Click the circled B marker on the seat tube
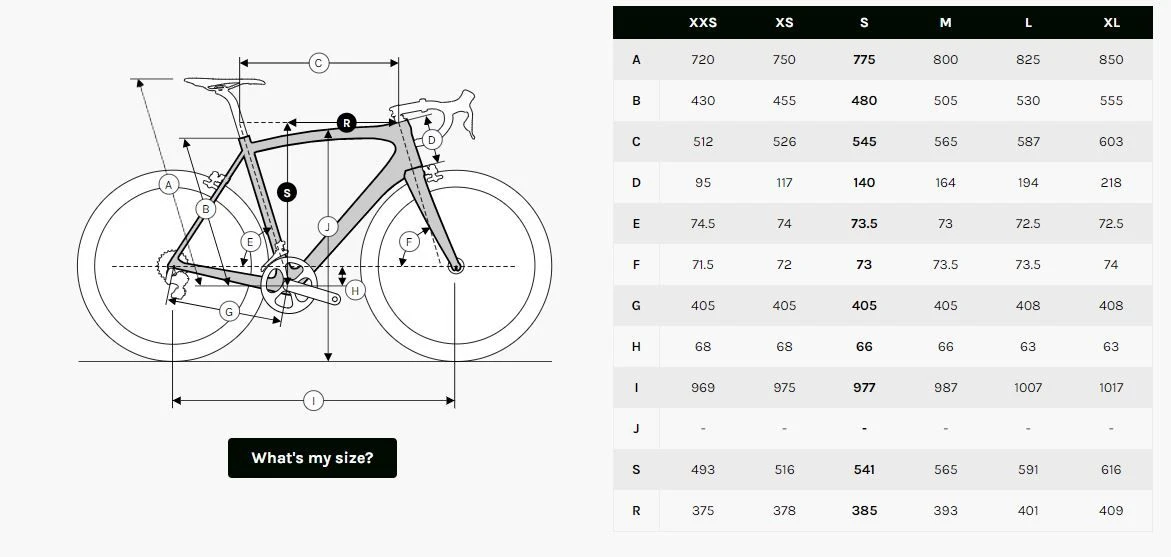1171x557 pixels. click(x=205, y=209)
